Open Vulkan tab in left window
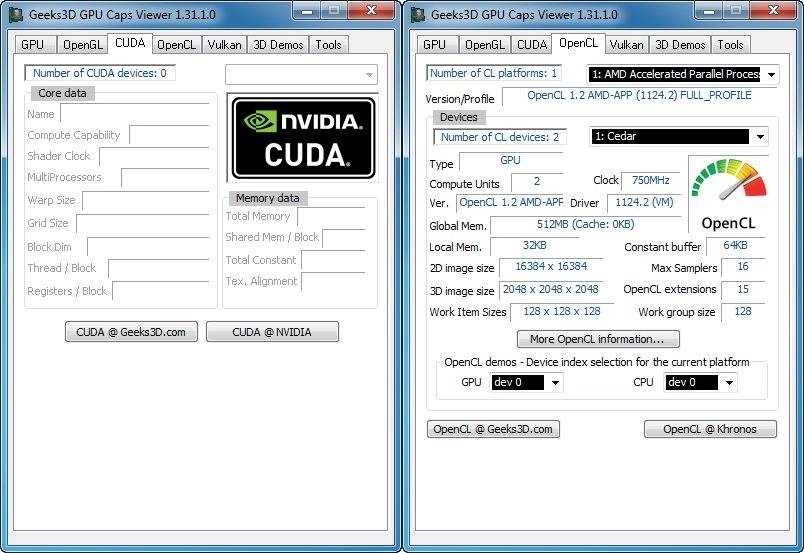The height and width of the screenshot is (553, 804). [x=225, y=45]
